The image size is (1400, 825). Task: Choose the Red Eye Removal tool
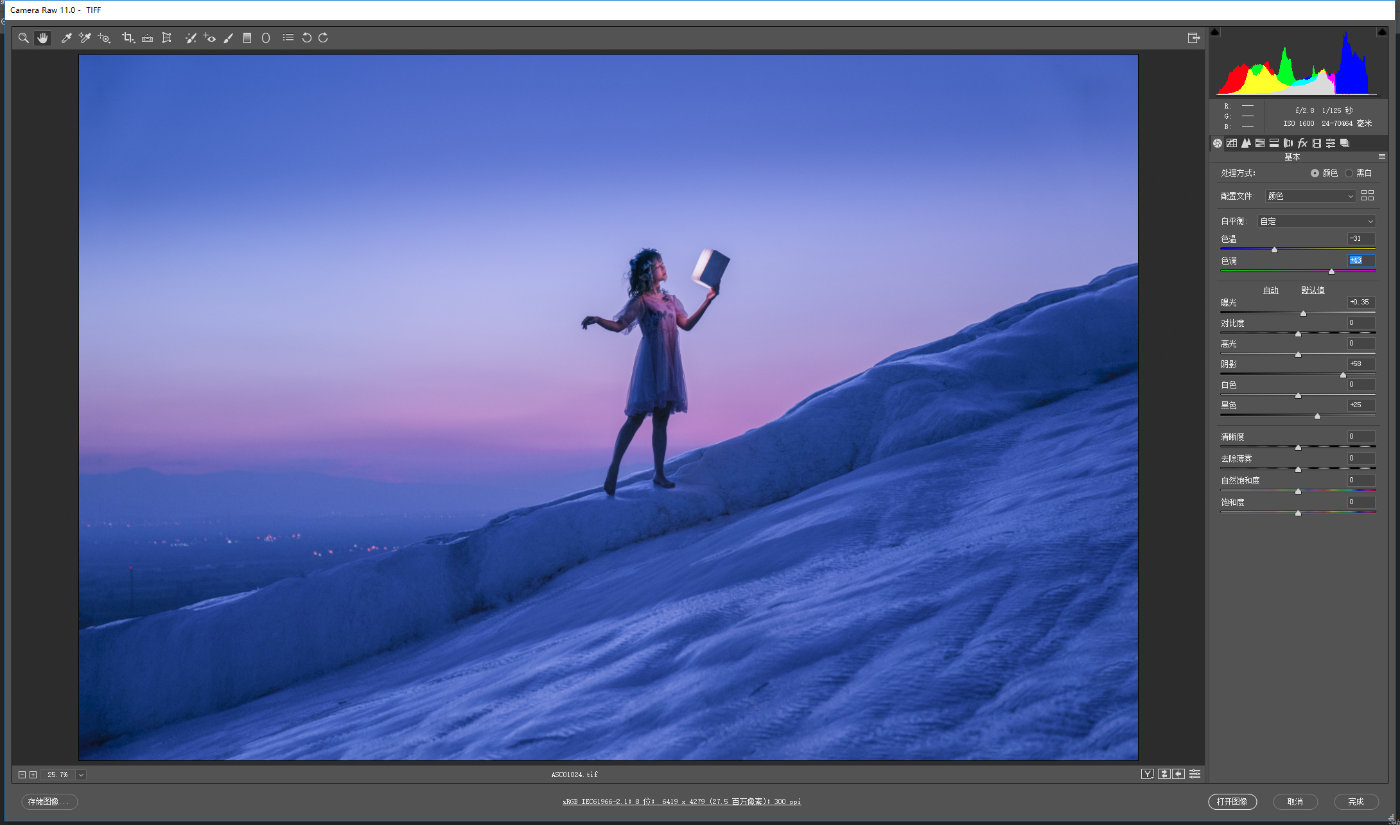coord(210,38)
